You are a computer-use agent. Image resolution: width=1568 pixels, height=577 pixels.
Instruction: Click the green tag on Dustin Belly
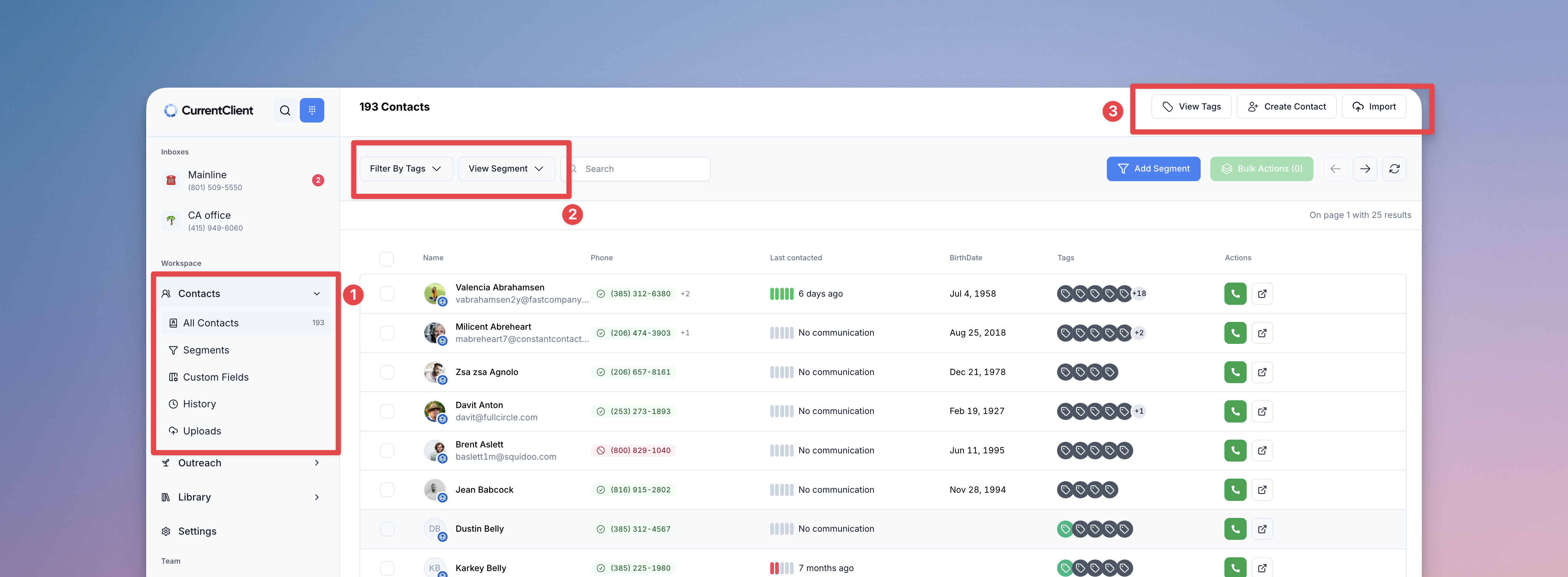tap(1065, 529)
